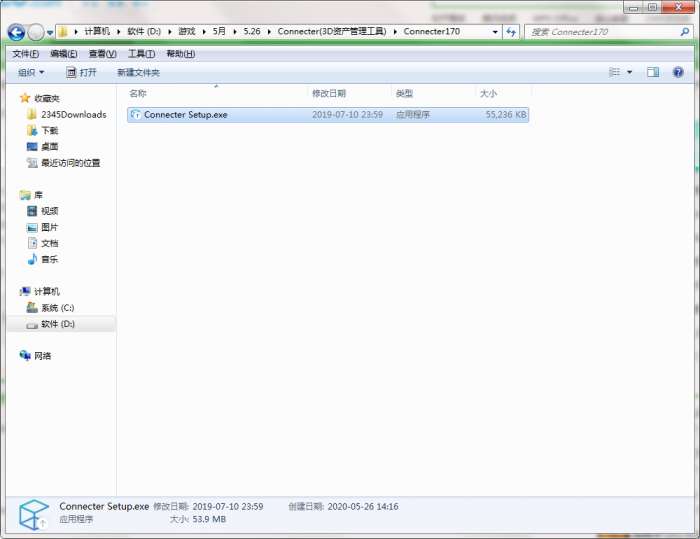Click the date 2019-07-10 23:59 cell
700x539 pixels.
347,115
